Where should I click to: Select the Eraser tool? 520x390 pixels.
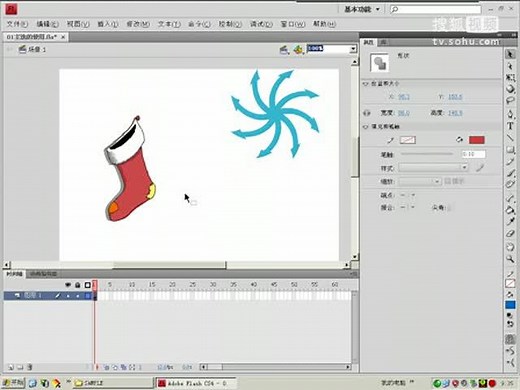click(510, 233)
